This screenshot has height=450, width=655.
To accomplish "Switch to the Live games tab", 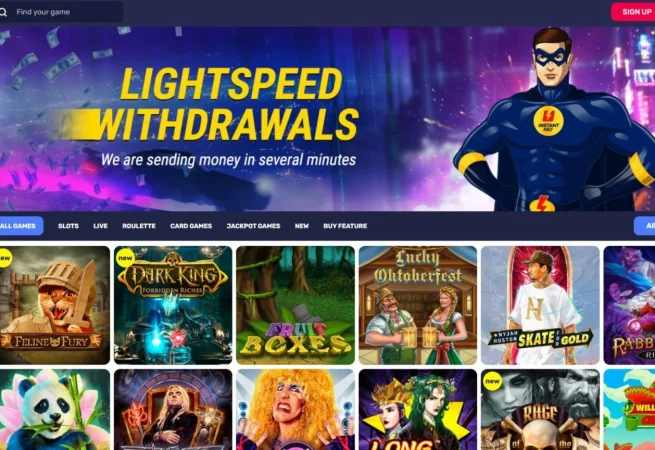I will pos(100,226).
